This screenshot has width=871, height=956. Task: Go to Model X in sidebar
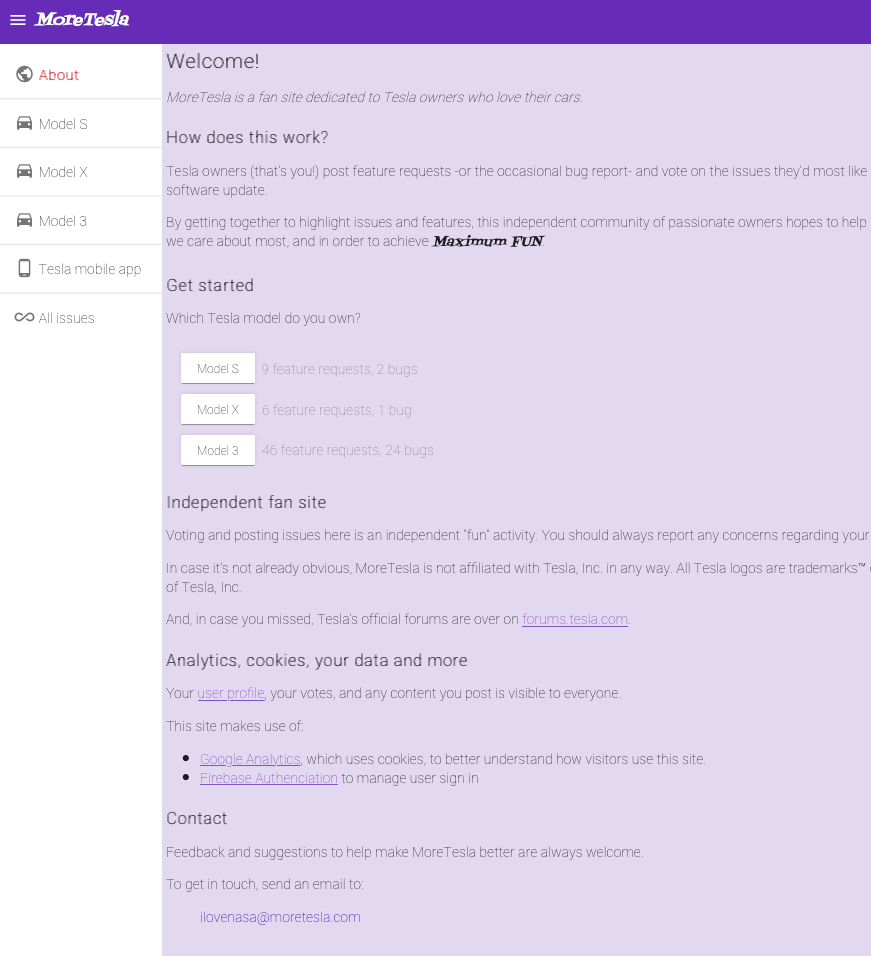pos(81,172)
